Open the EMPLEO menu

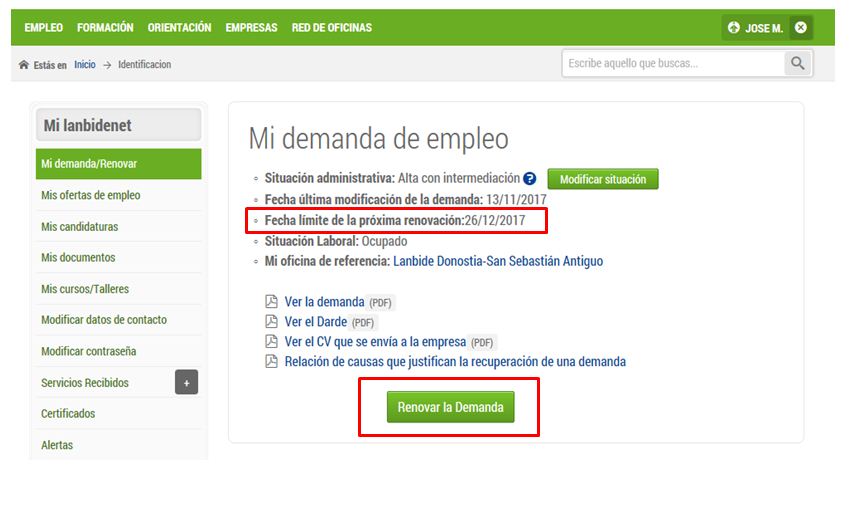tap(44, 28)
